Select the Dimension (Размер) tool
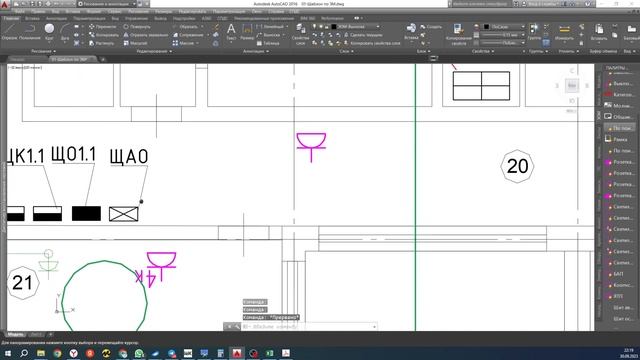This screenshot has width=640, height=360. (x=247, y=32)
